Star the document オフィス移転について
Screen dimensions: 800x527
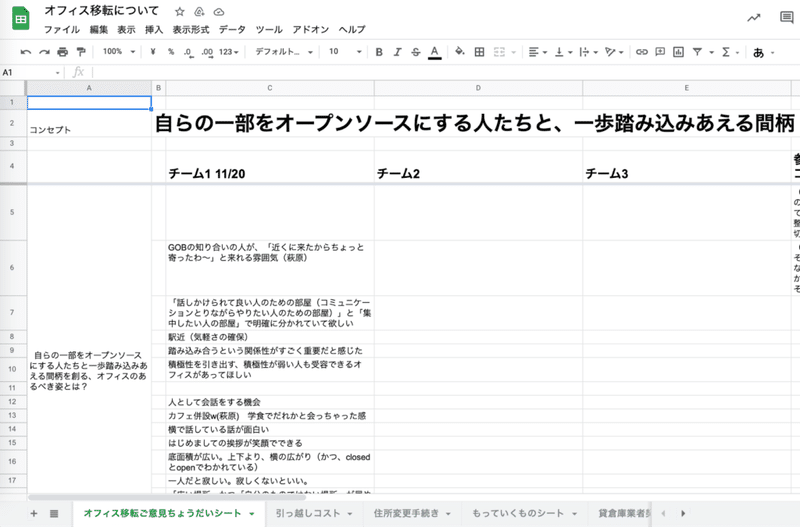coord(180,12)
